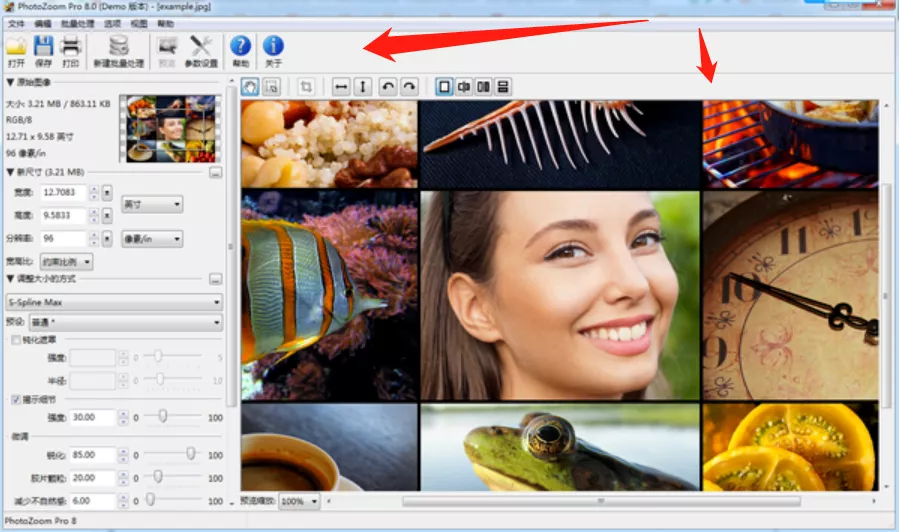Select the hand pan tool
The width and height of the screenshot is (900, 532).
(x=250, y=87)
